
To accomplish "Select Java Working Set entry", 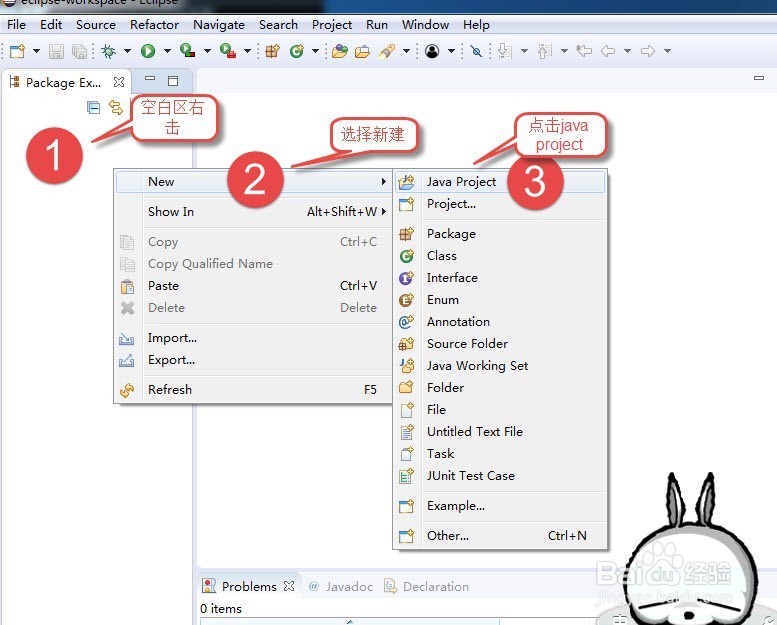I will (x=500, y=366).
